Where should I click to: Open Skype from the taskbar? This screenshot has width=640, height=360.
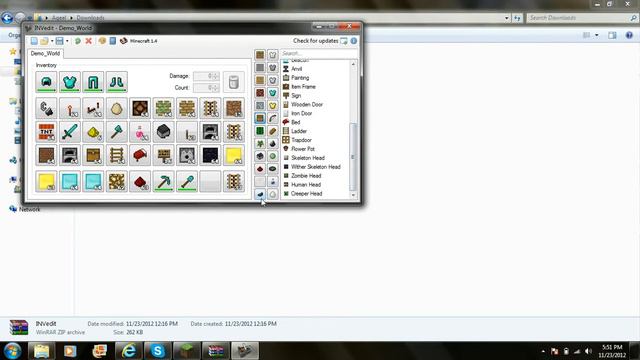158,351
